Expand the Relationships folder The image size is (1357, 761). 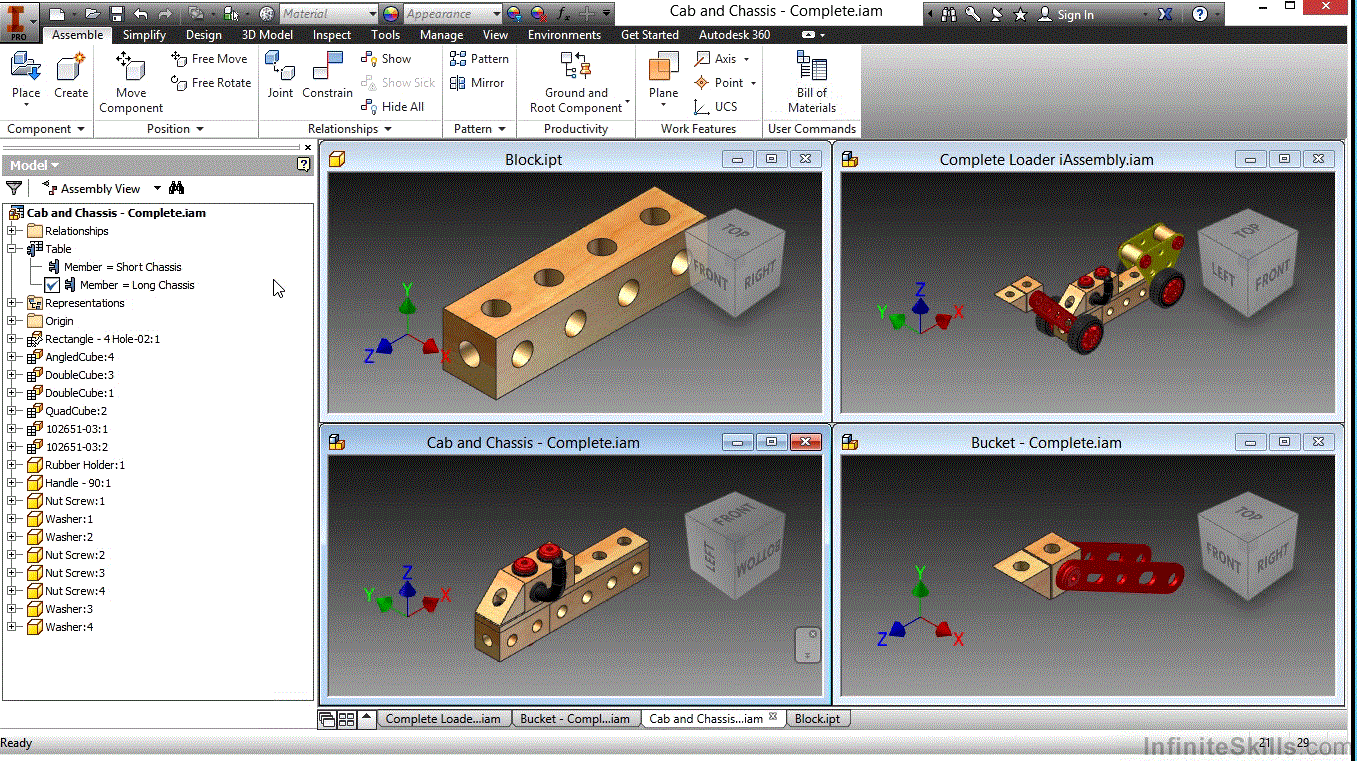pyautogui.click(x=12, y=231)
